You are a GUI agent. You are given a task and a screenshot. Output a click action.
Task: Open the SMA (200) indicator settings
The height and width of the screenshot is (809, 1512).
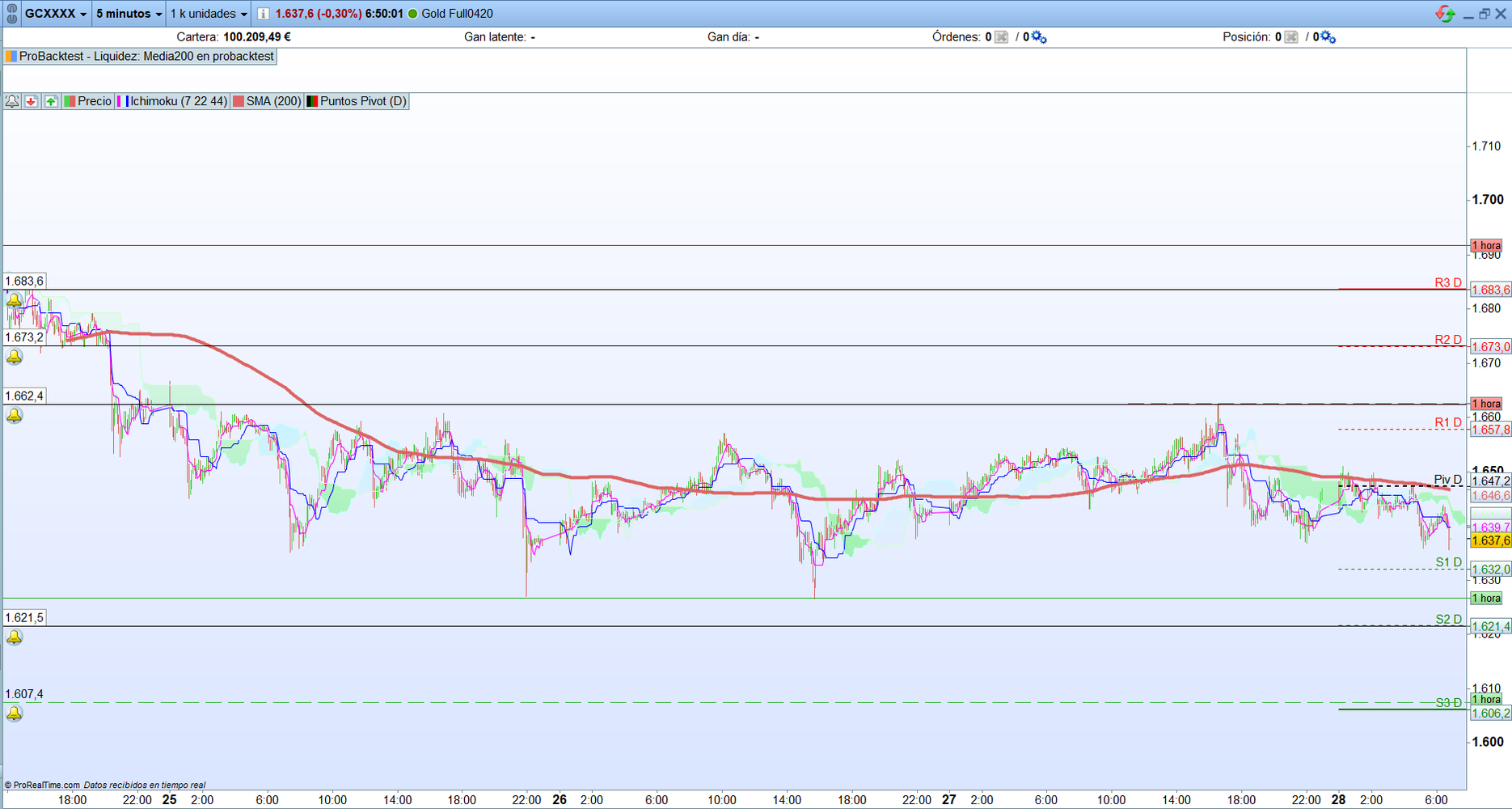267,101
